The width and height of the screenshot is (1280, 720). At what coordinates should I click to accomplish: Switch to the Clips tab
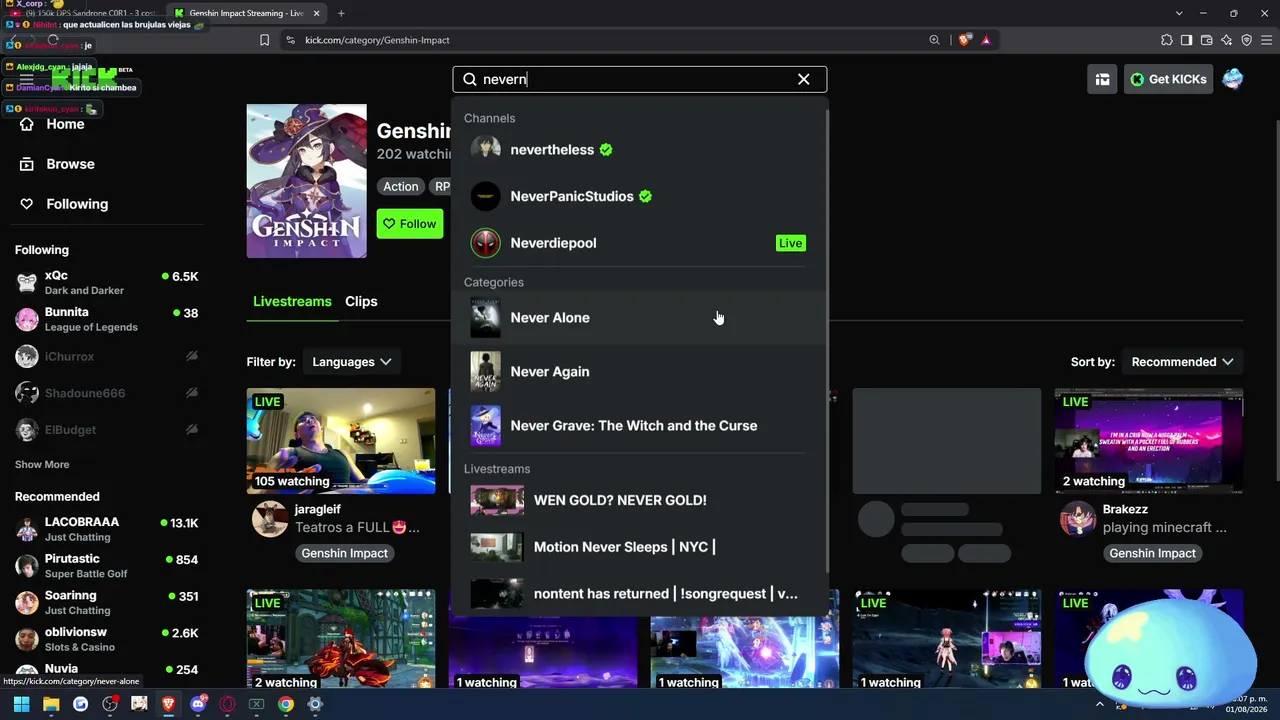(361, 301)
